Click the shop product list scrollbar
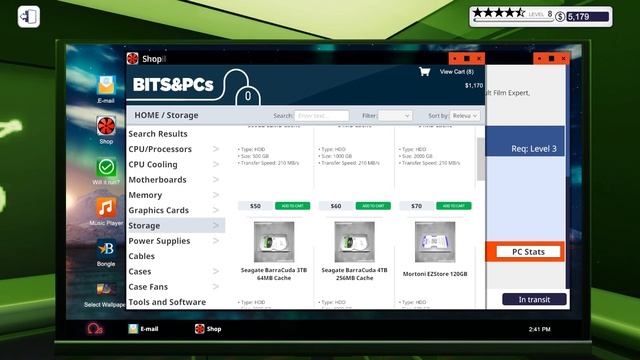The image size is (640, 360). point(480,159)
